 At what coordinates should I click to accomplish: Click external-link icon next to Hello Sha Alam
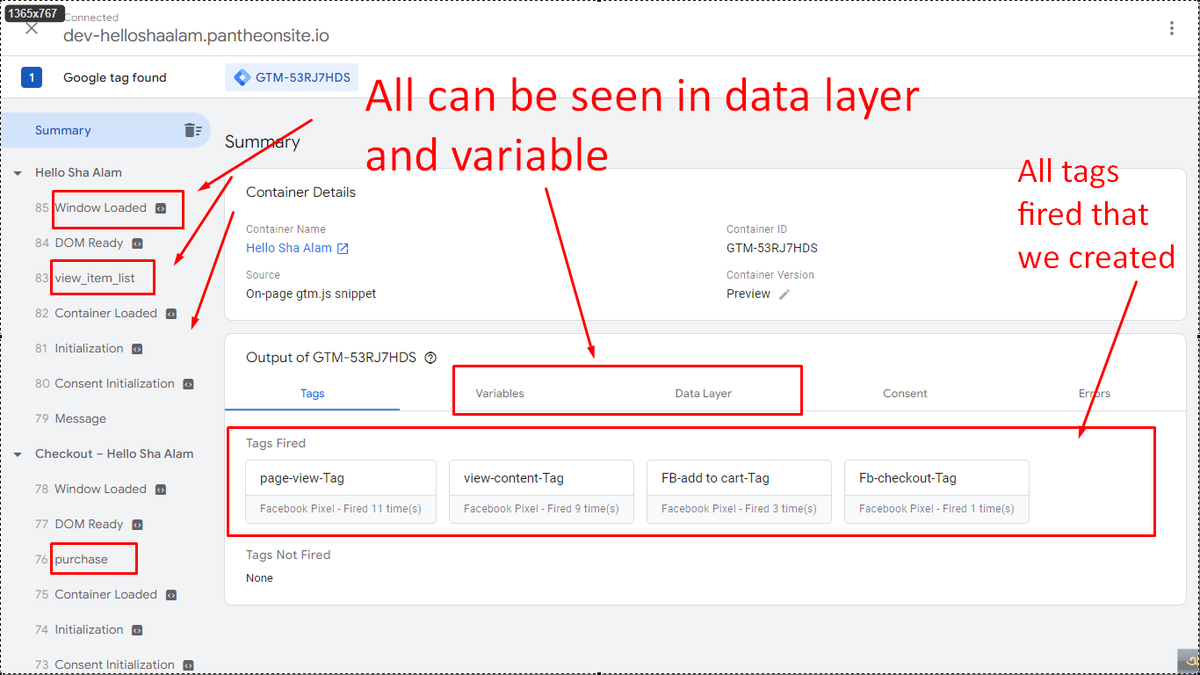click(x=343, y=248)
